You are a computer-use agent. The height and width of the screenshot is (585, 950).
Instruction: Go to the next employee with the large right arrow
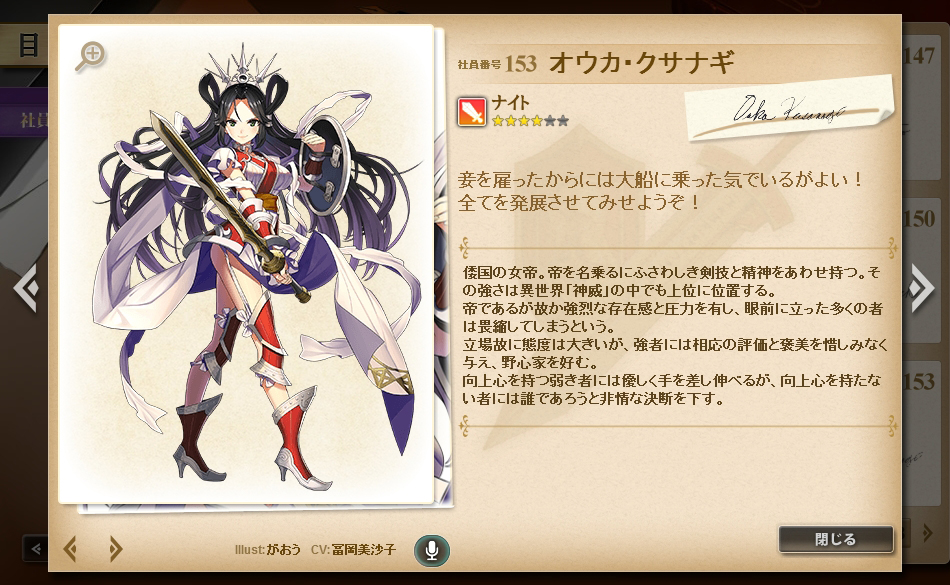[x=921, y=287]
